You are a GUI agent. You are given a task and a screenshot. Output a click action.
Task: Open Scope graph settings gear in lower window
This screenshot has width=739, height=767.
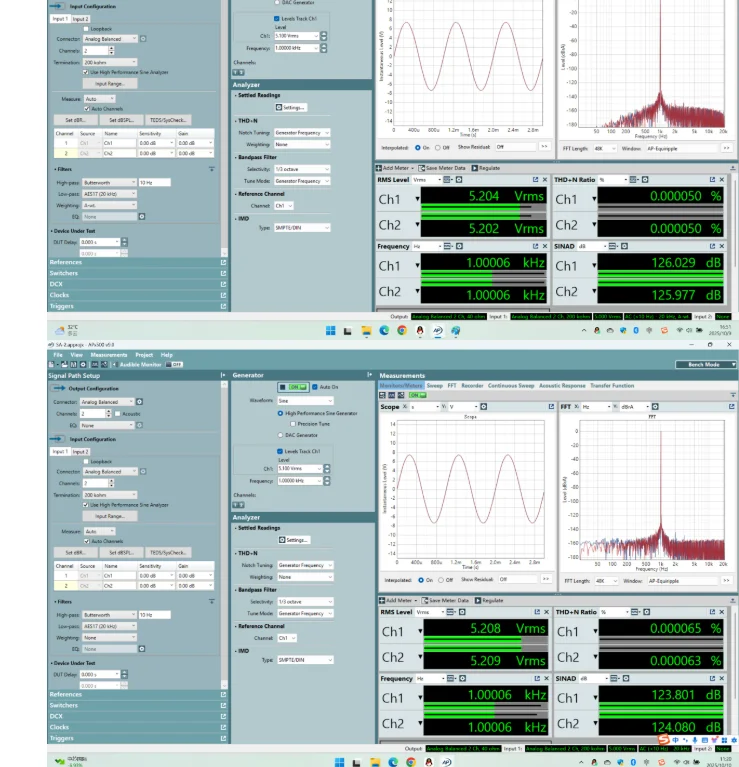click(x=483, y=406)
